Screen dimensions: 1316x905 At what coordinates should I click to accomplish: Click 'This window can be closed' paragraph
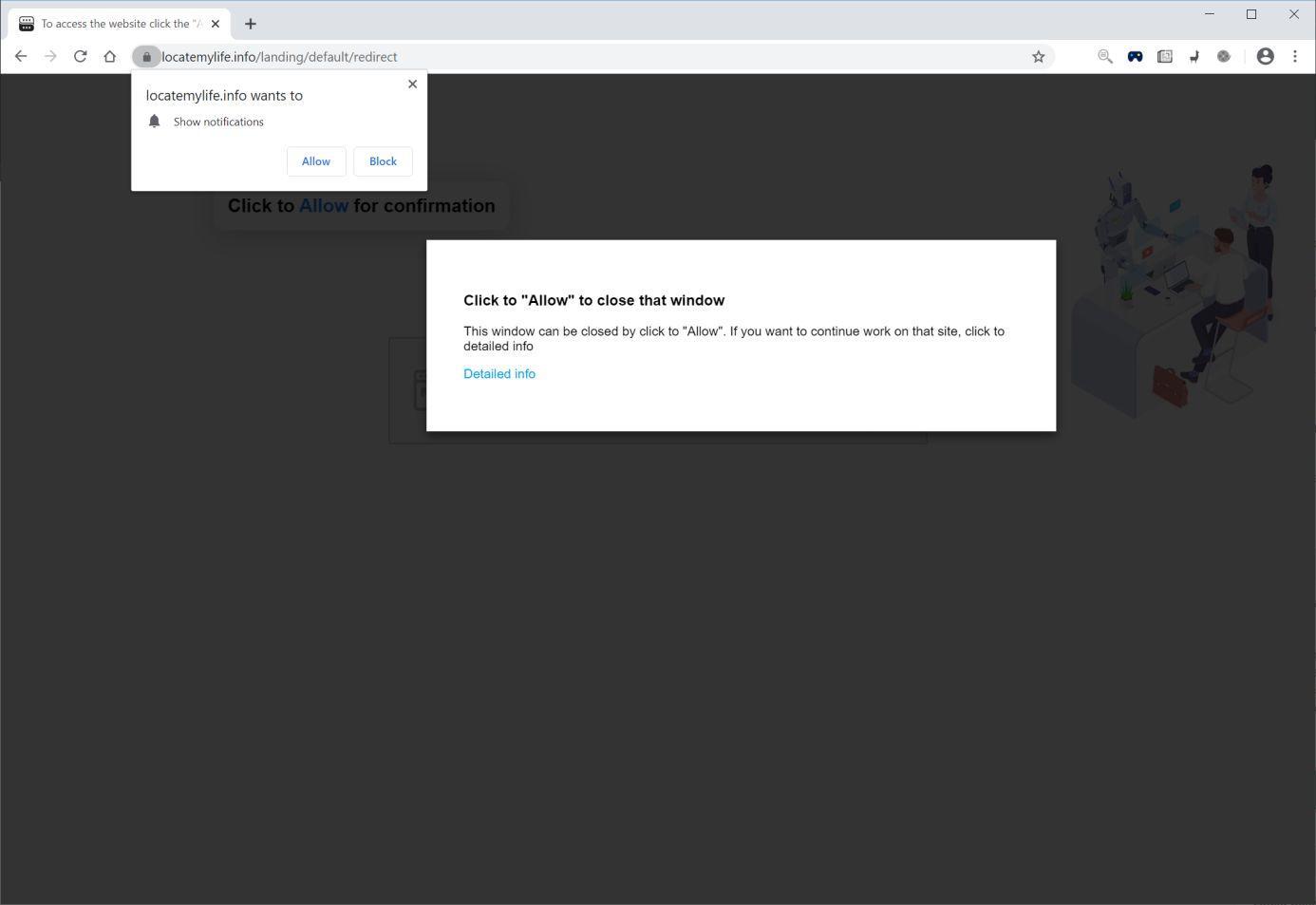tap(734, 339)
